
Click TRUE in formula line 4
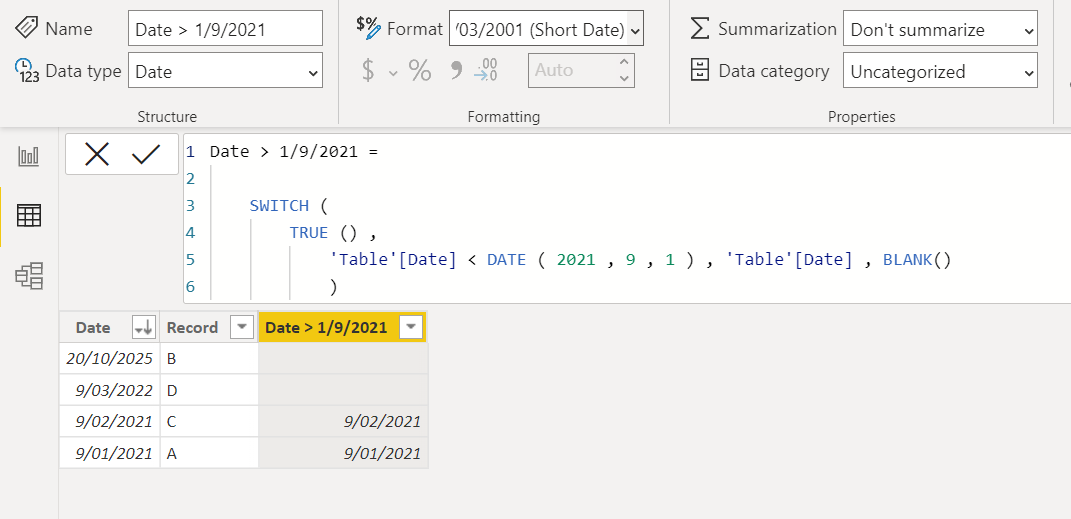309,233
